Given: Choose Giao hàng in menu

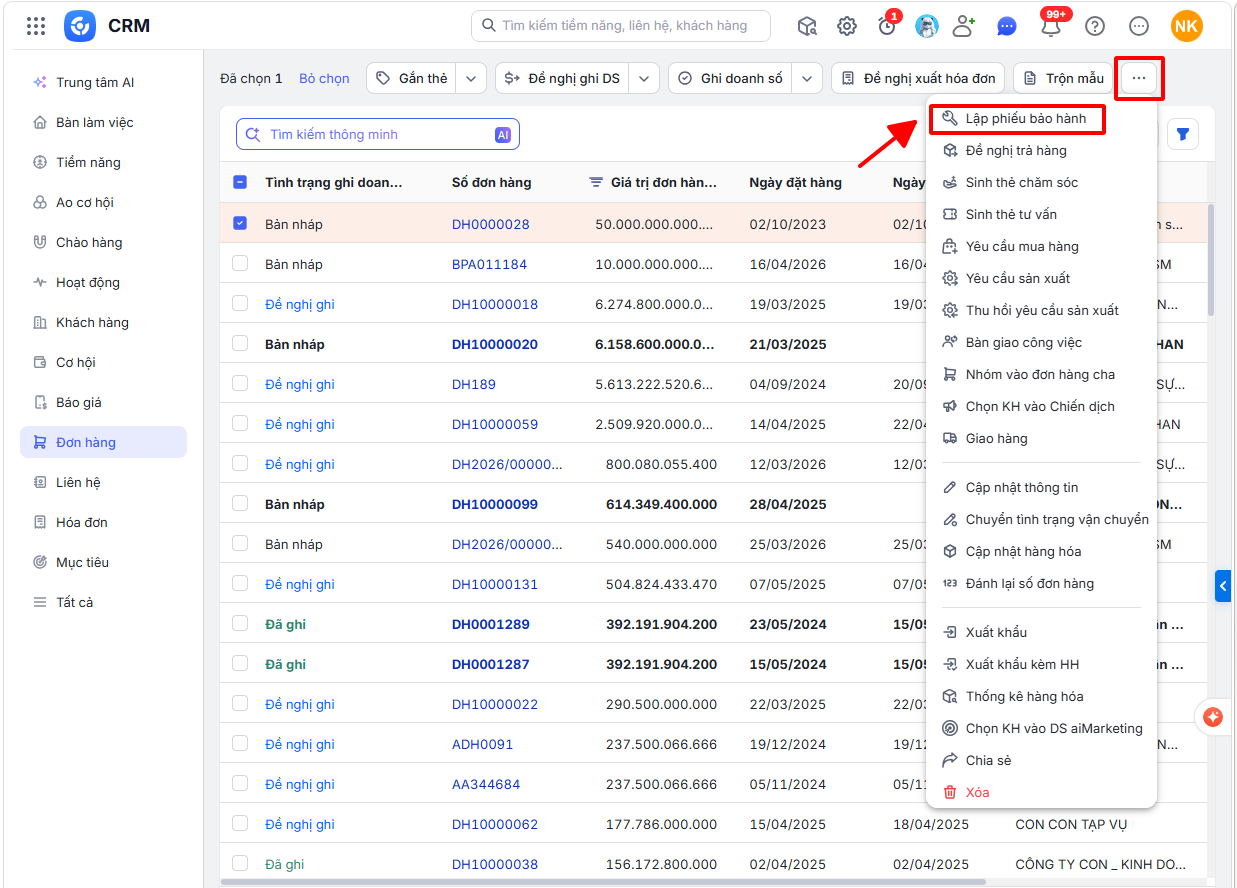Looking at the screenshot, I should (1041, 439).
